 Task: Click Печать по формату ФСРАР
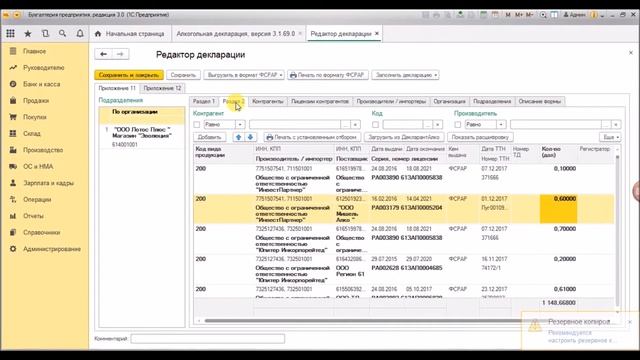point(328,75)
